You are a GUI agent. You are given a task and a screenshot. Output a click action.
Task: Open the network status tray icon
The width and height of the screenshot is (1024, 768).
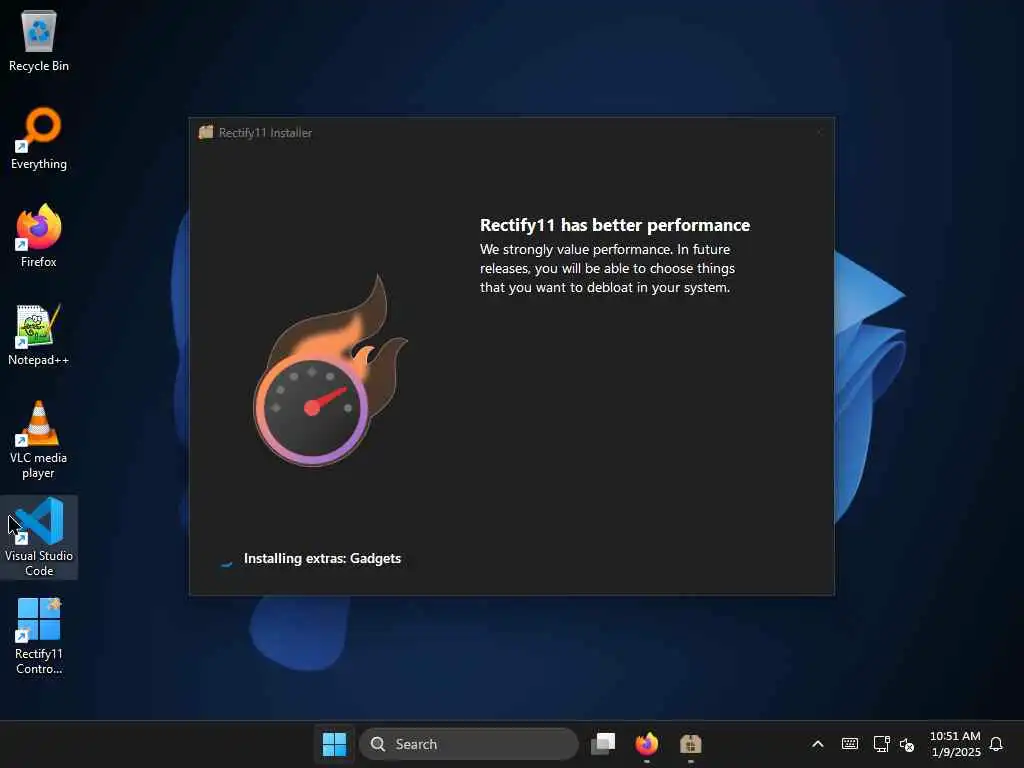click(882, 744)
